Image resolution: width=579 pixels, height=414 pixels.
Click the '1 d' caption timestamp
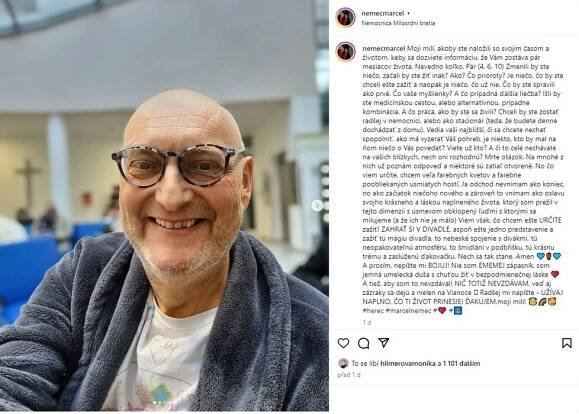(367, 322)
